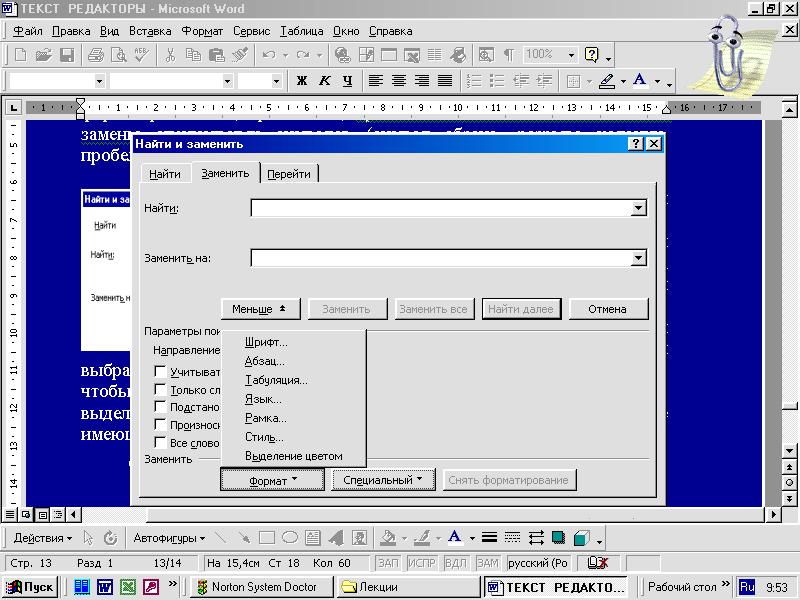Viewport: 800px width, 600px height.
Task: Select the Format Painter brush
Action: coord(240,55)
